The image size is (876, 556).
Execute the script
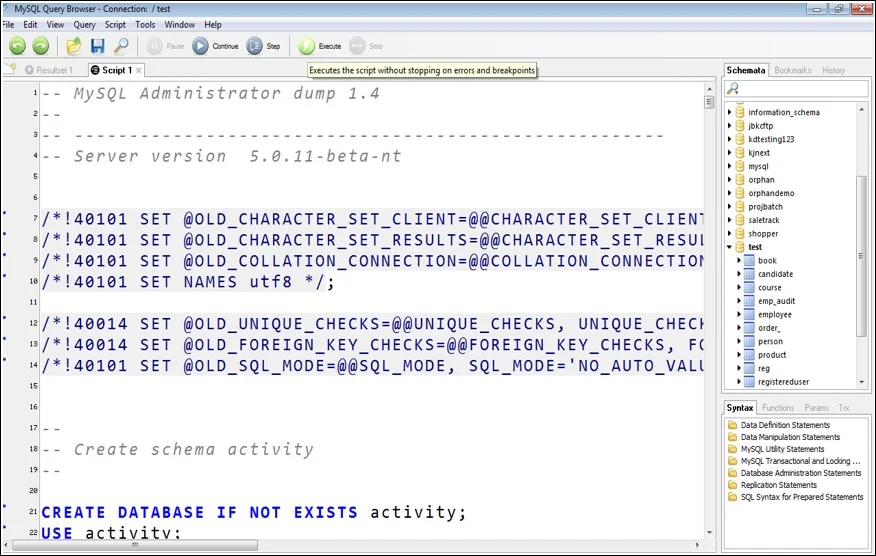click(320, 46)
